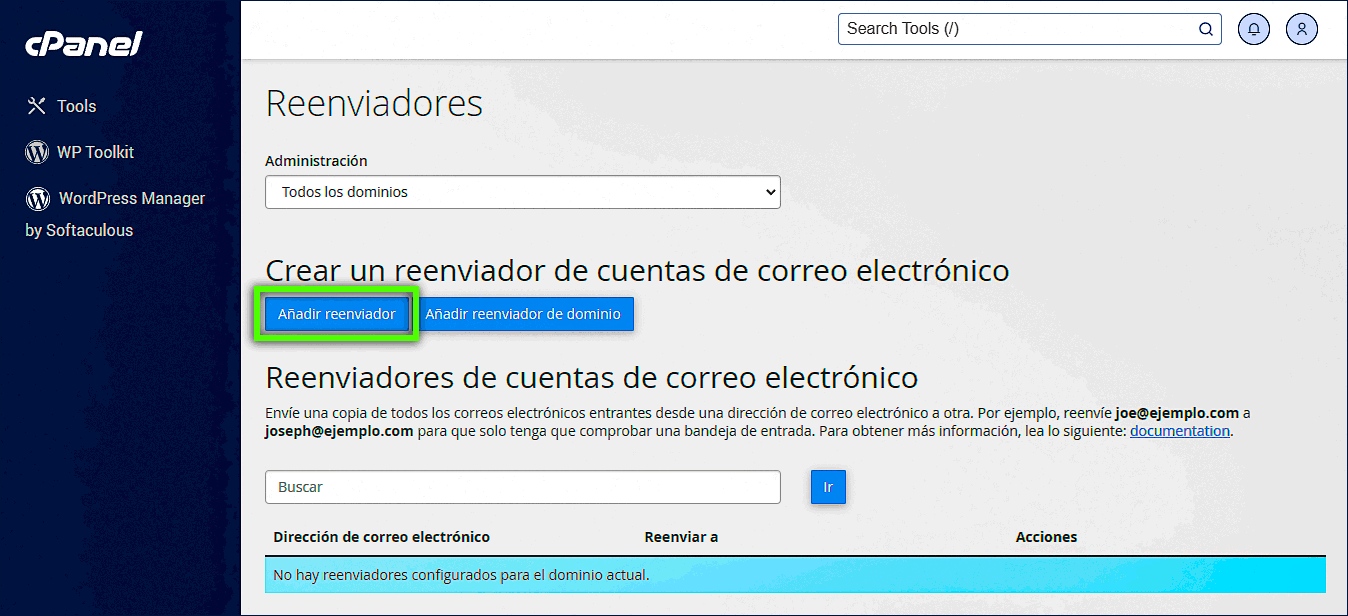The image size is (1348, 616).
Task: Click the Reenviar a column header
Action: tap(681, 537)
